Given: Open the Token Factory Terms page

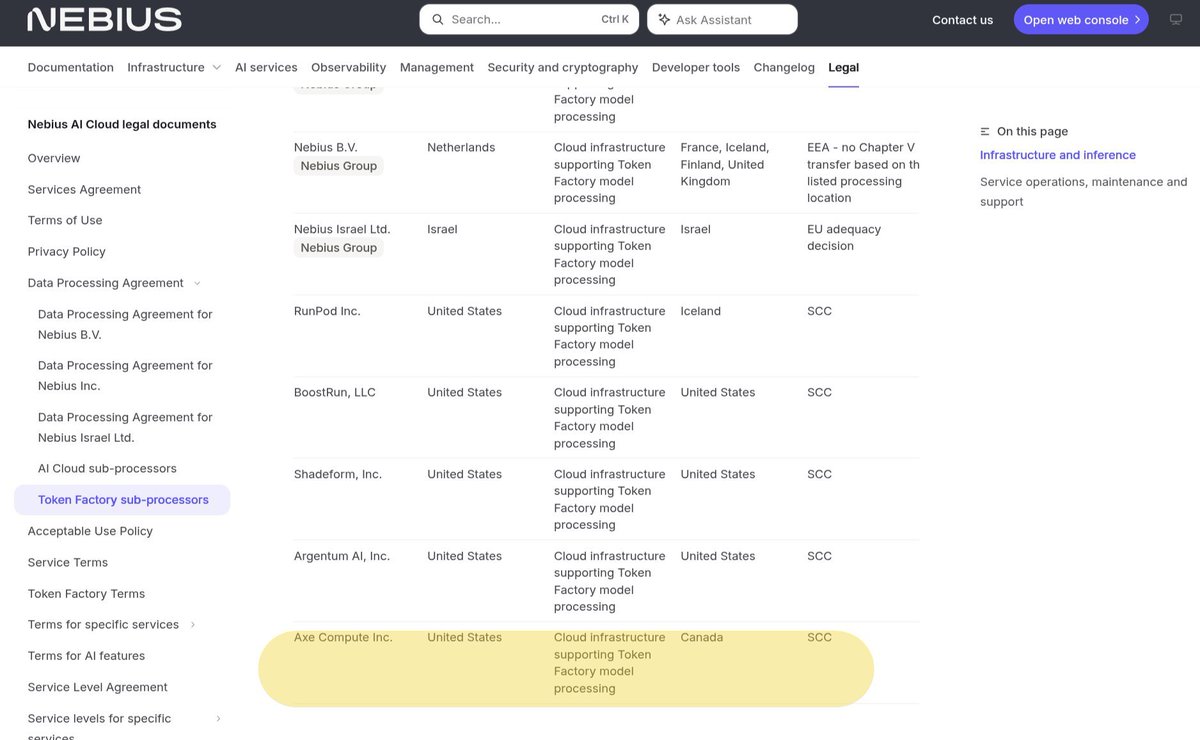Looking at the screenshot, I should point(86,593).
